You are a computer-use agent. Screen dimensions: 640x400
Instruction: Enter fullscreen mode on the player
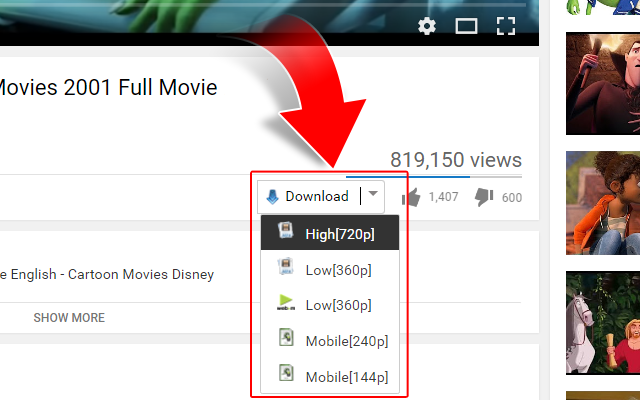[506, 27]
